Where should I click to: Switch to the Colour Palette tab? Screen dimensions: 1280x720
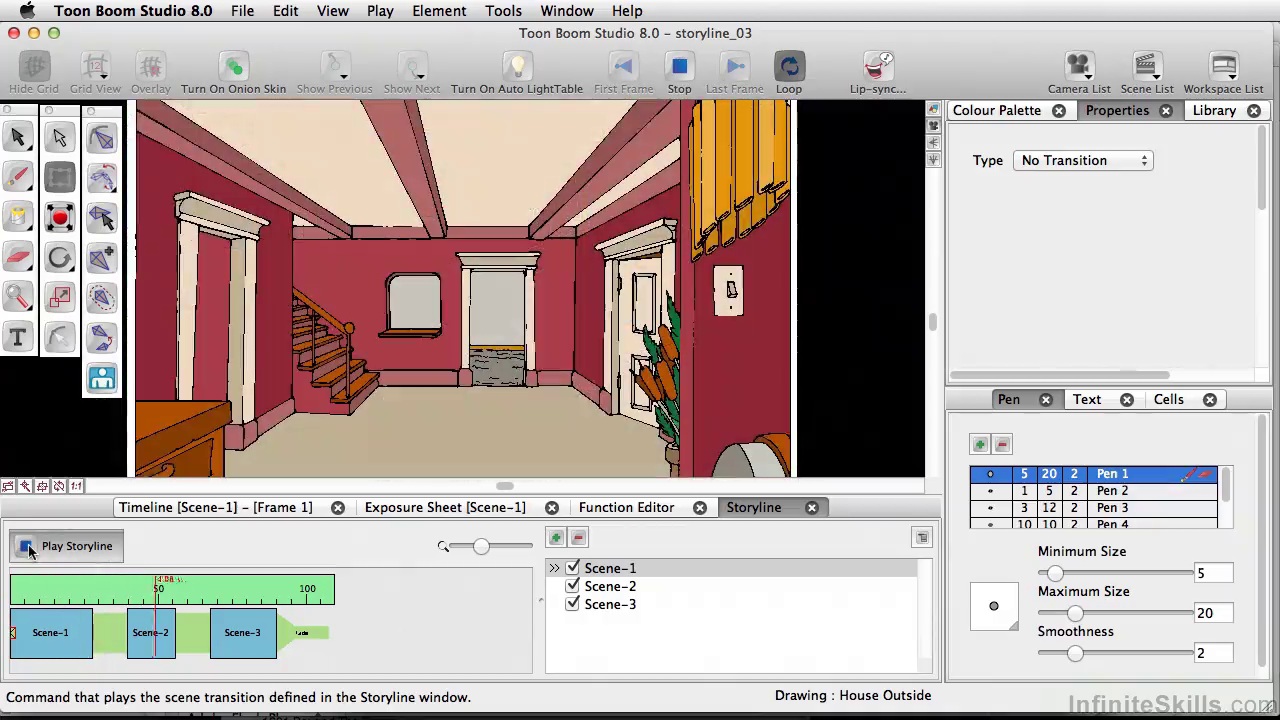point(996,110)
